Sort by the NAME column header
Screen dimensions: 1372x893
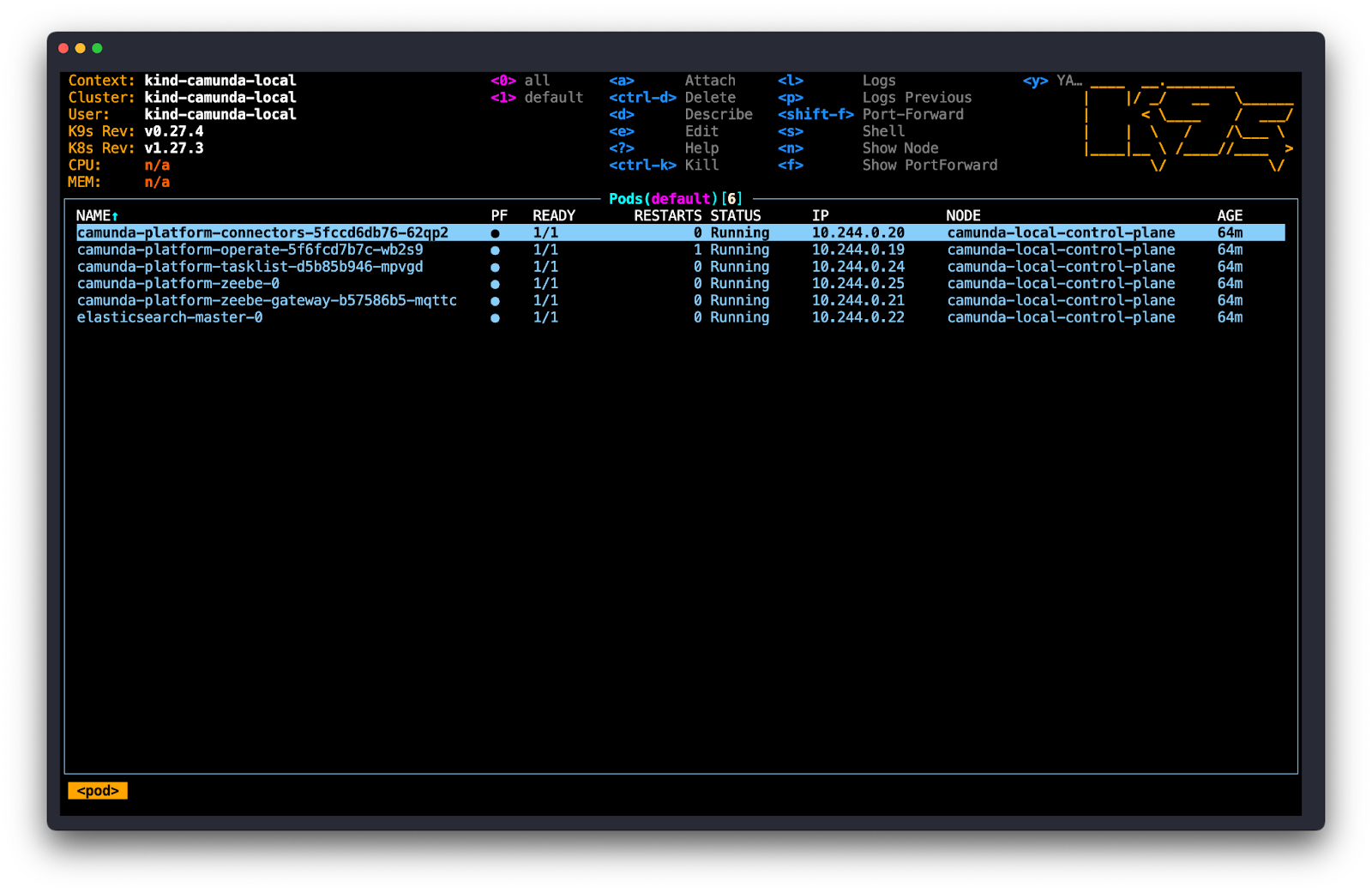97,215
